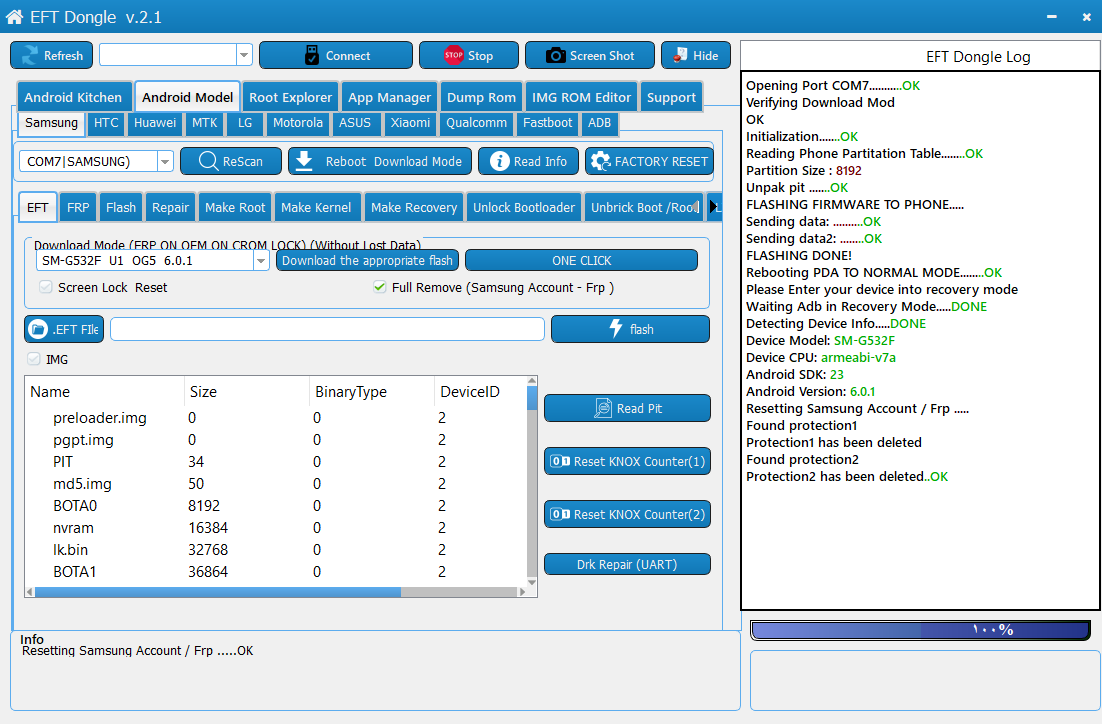Select the Motorola brand tab
Screen dimensions: 1102x724
[297, 123]
